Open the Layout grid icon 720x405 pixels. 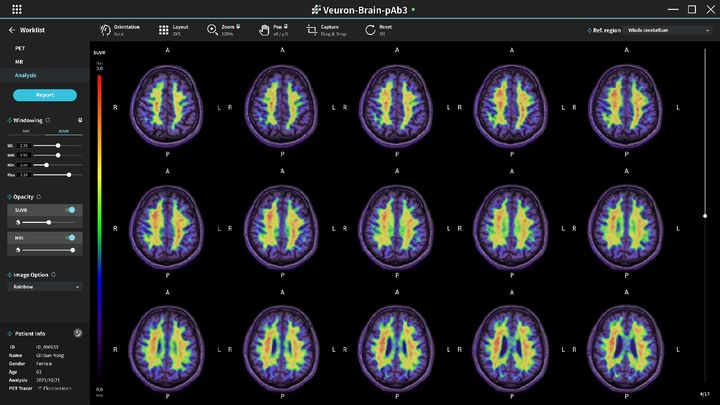[163, 30]
